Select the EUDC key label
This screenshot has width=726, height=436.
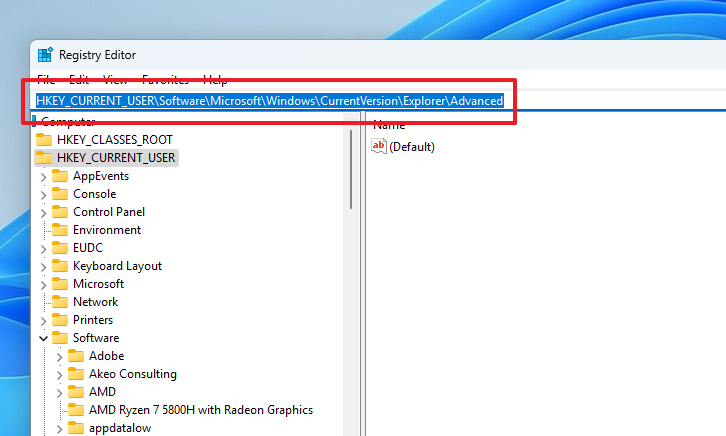tap(88, 248)
